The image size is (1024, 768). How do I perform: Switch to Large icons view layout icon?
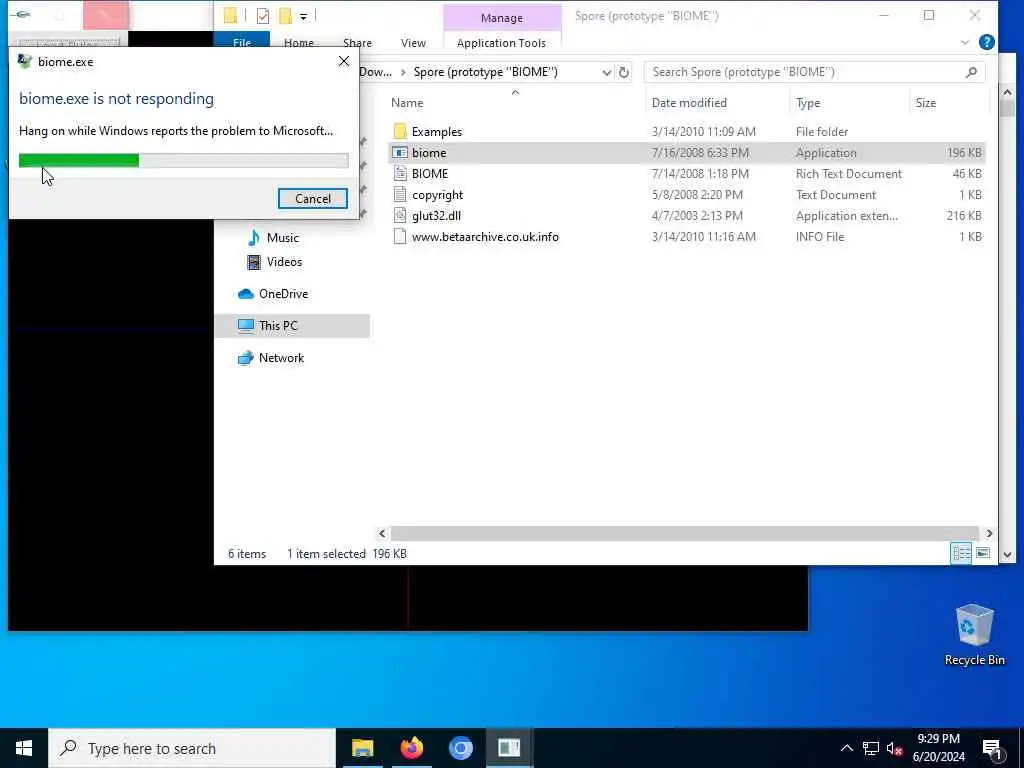[x=983, y=553]
